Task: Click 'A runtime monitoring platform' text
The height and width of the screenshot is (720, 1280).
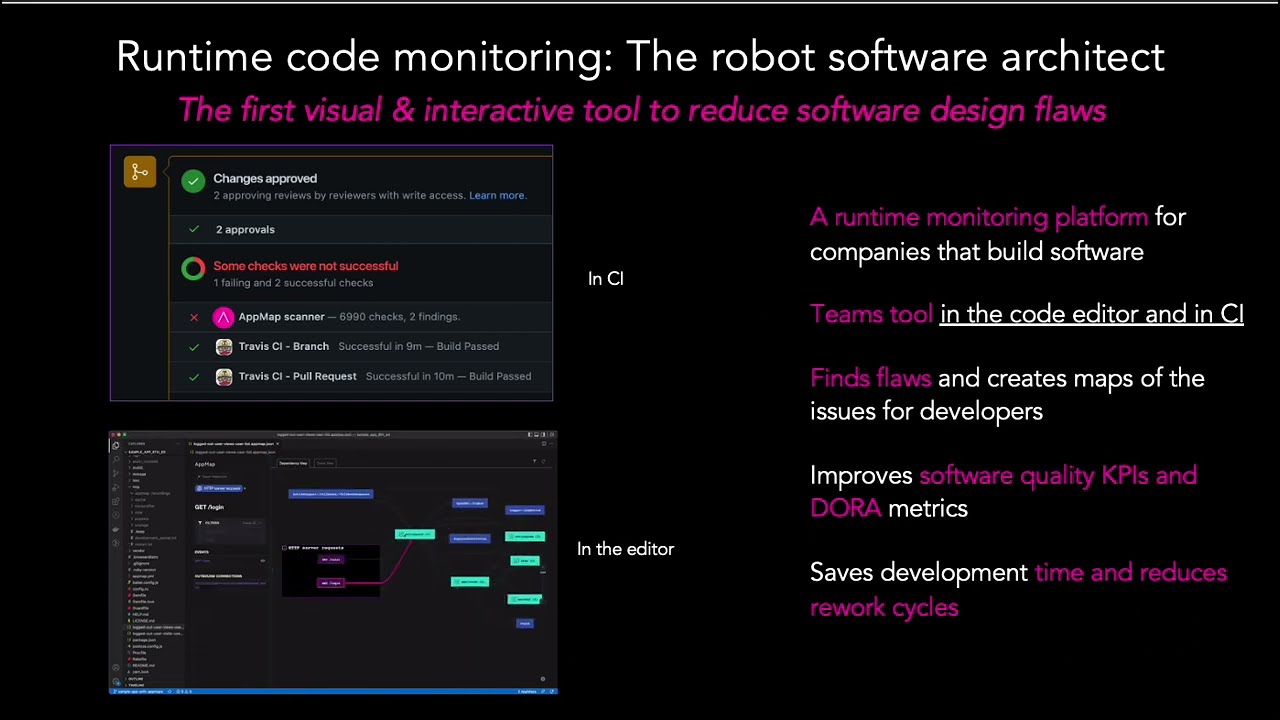Action: 979,217
